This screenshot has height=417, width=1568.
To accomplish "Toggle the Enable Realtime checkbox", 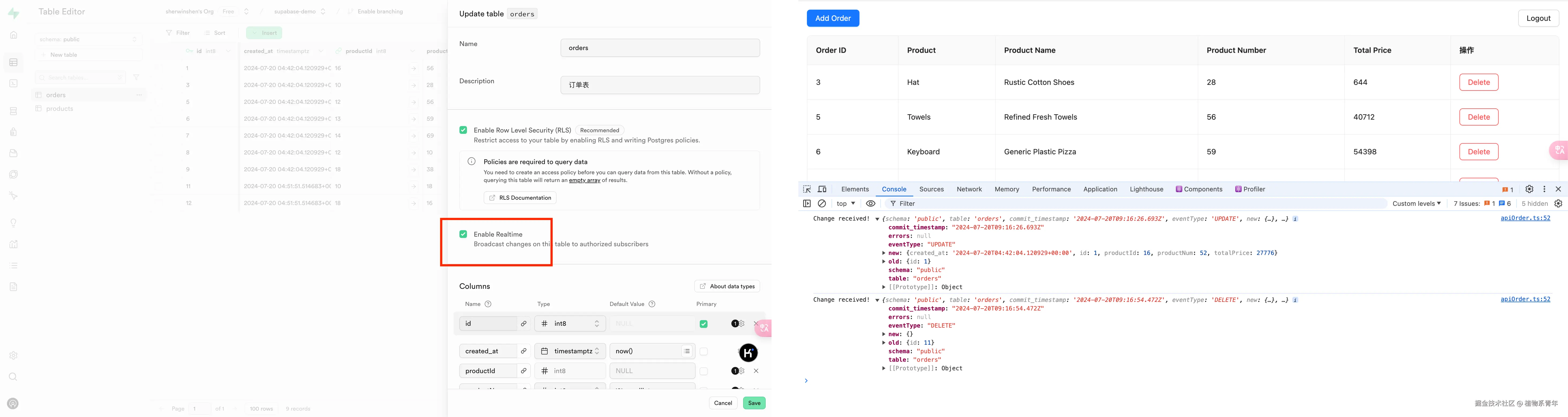I will pyautogui.click(x=463, y=234).
